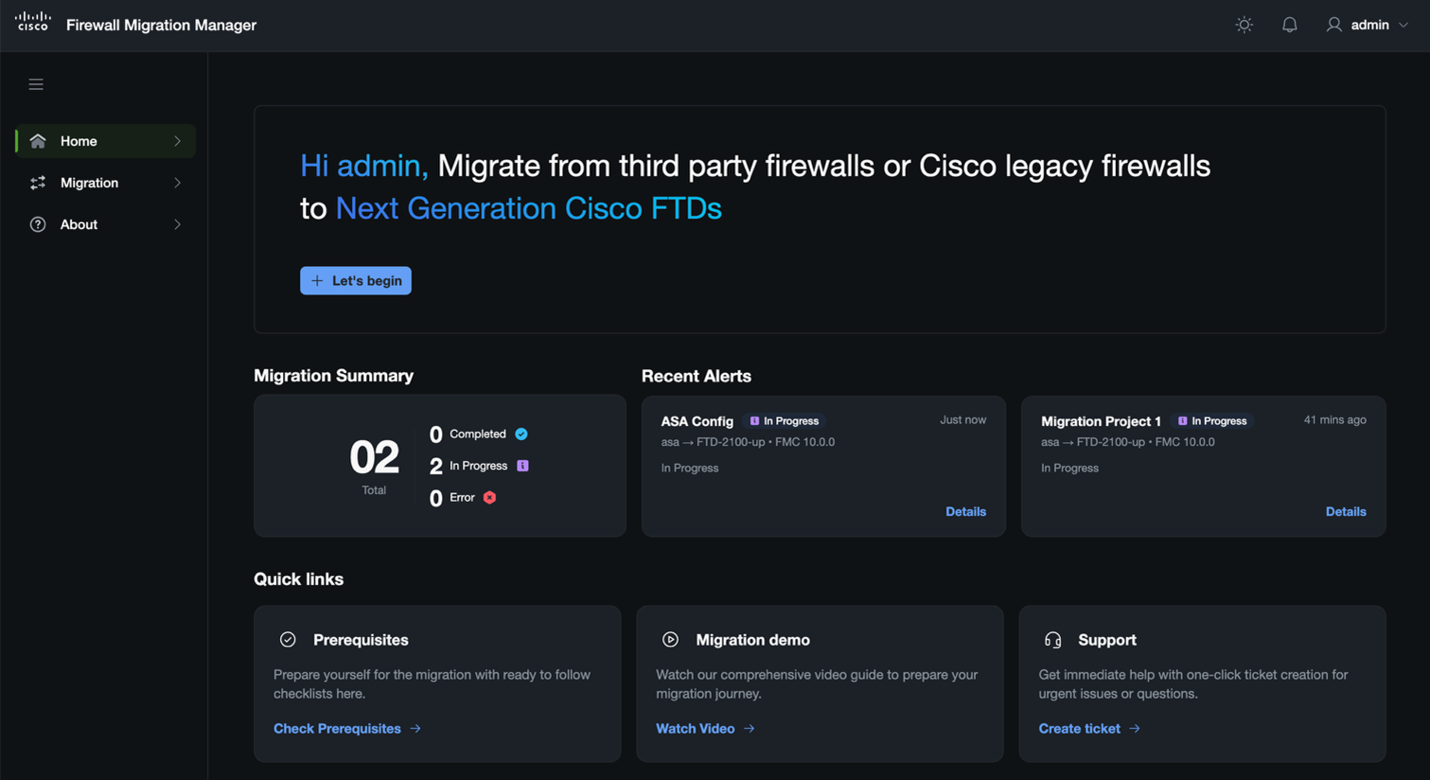Viewport: 1430px width, 780px height.
Task: Click the Prerequisites card title
Action: coord(361,640)
